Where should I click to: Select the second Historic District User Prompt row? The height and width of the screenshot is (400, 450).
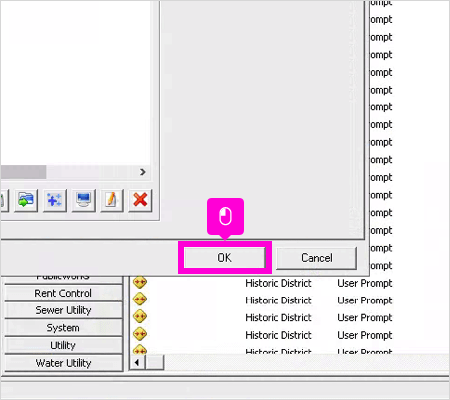click(x=263, y=300)
